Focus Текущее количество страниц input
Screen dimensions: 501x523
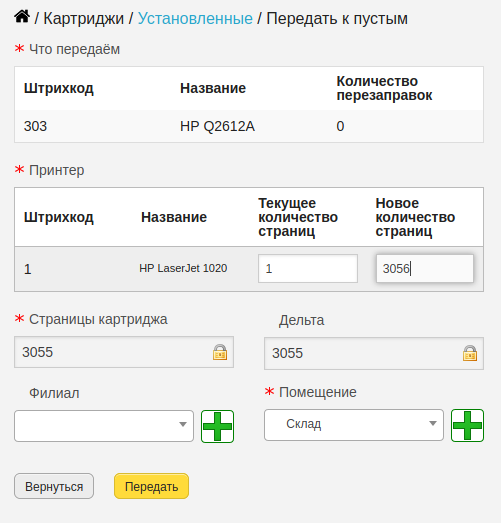tap(308, 269)
